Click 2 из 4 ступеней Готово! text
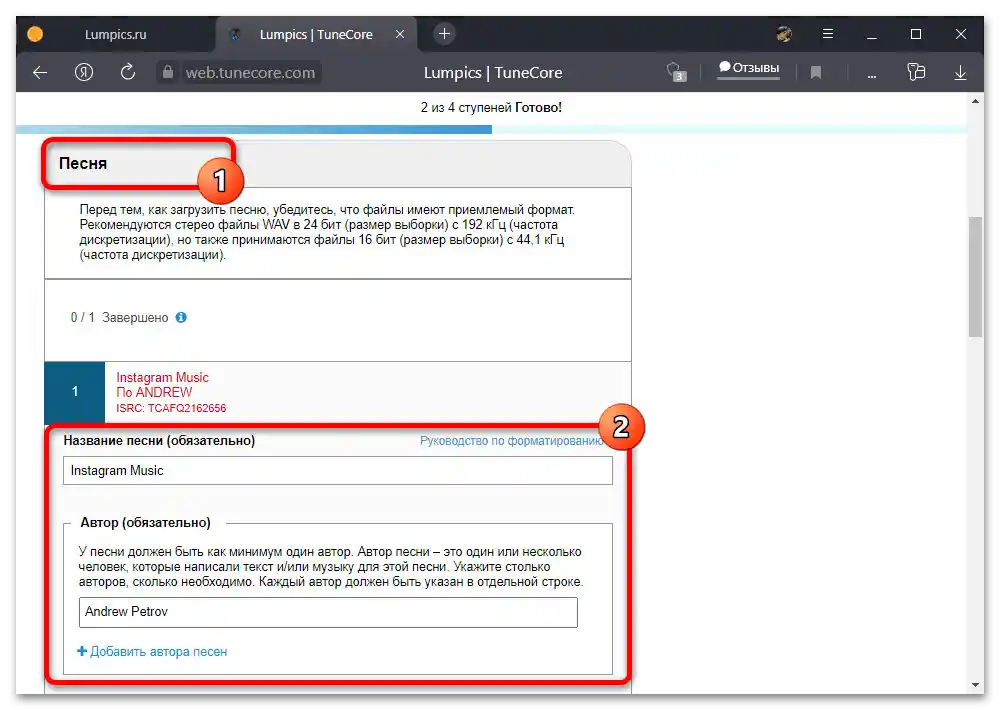The height and width of the screenshot is (710, 1000). click(x=491, y=107)
